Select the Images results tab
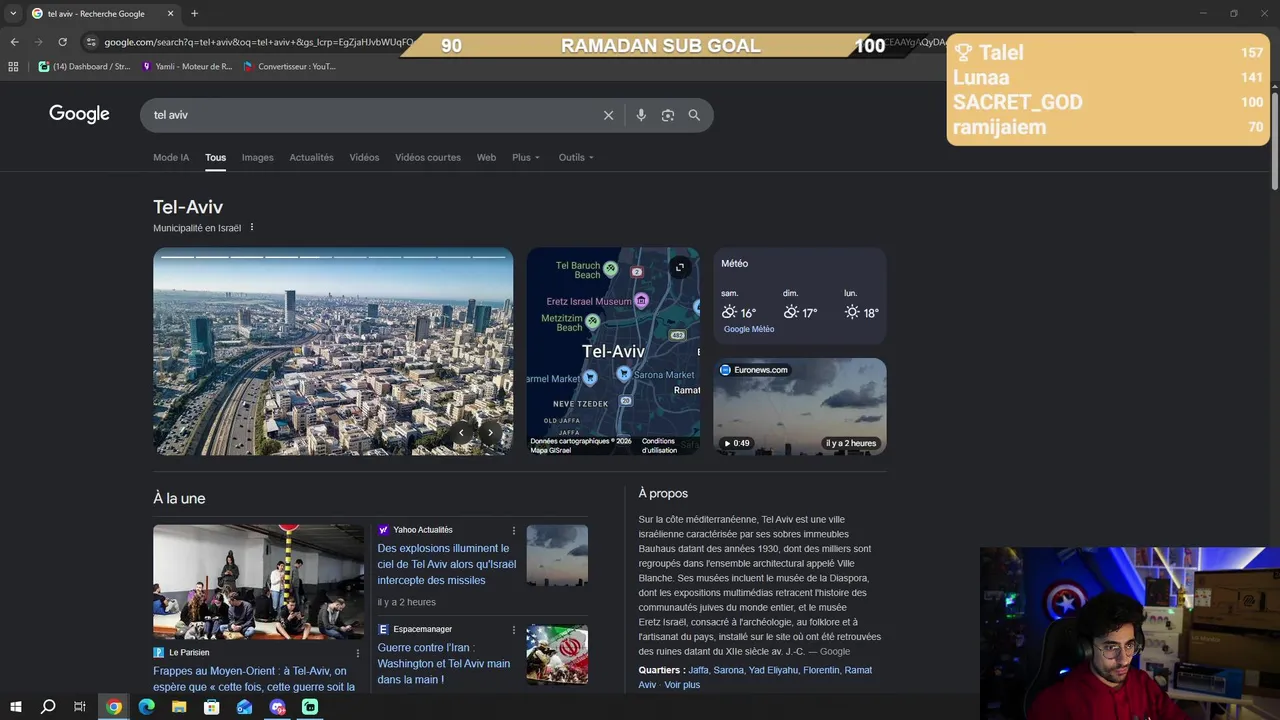 [x=257, y=157]
